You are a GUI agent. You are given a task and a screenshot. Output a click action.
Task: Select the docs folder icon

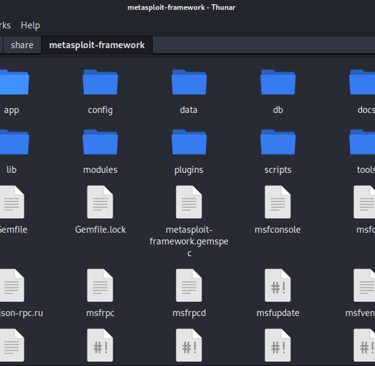pyautogui.click(x=362, y=82)
